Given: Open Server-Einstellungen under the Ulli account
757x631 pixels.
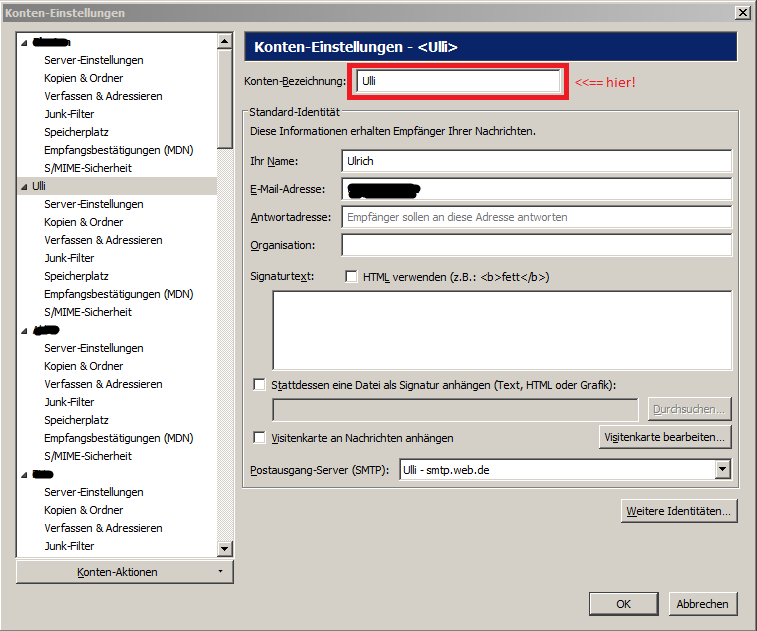Looking at the screenshot, I should 93,204.
